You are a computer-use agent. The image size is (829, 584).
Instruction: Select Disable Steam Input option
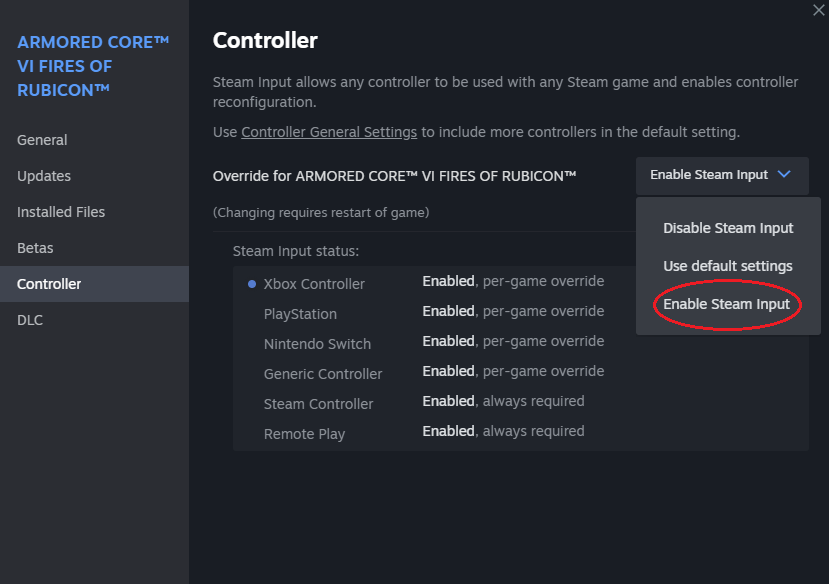728,228
